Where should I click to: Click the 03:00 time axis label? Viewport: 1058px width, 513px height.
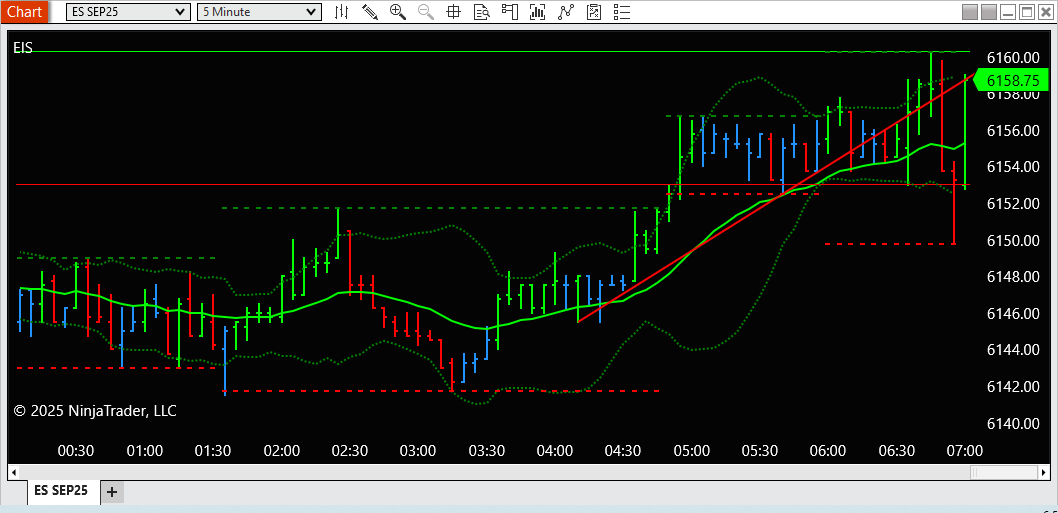(418, 450)
